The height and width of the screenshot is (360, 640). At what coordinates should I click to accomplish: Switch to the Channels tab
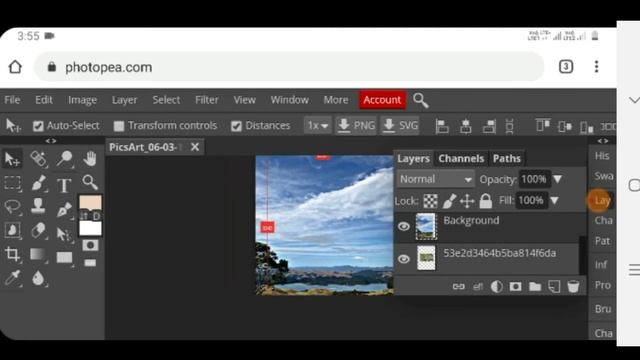[x=461, y=158]
